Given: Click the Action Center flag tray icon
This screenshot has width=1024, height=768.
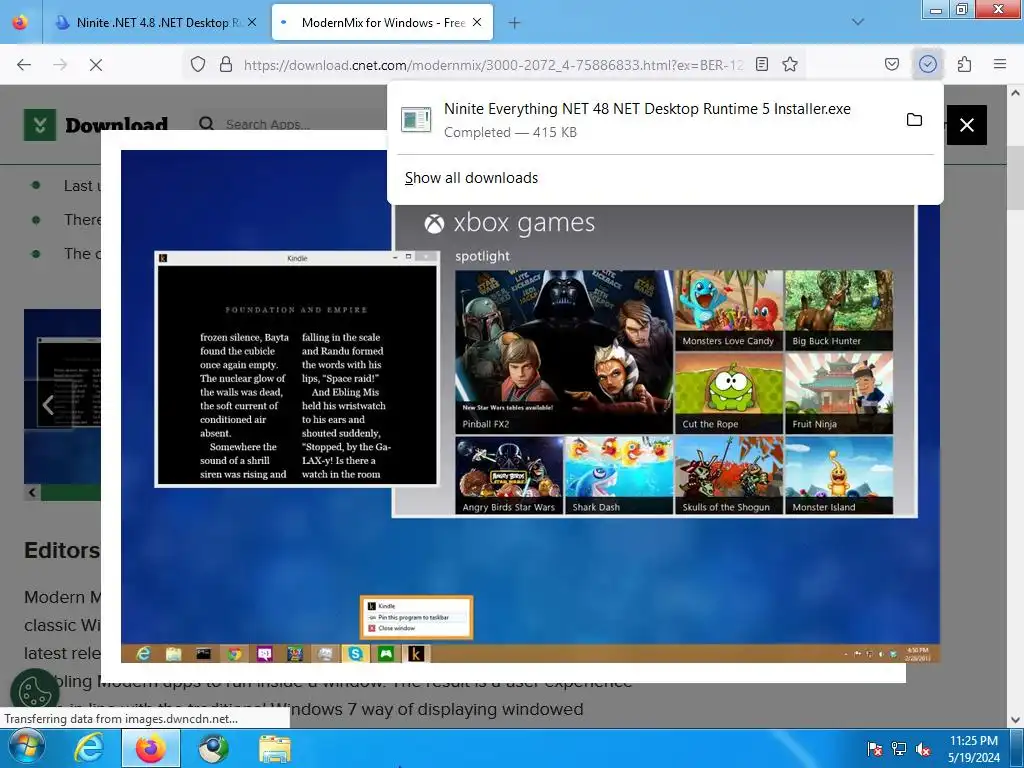Looking at the screenshot, I should coord(874,748).
